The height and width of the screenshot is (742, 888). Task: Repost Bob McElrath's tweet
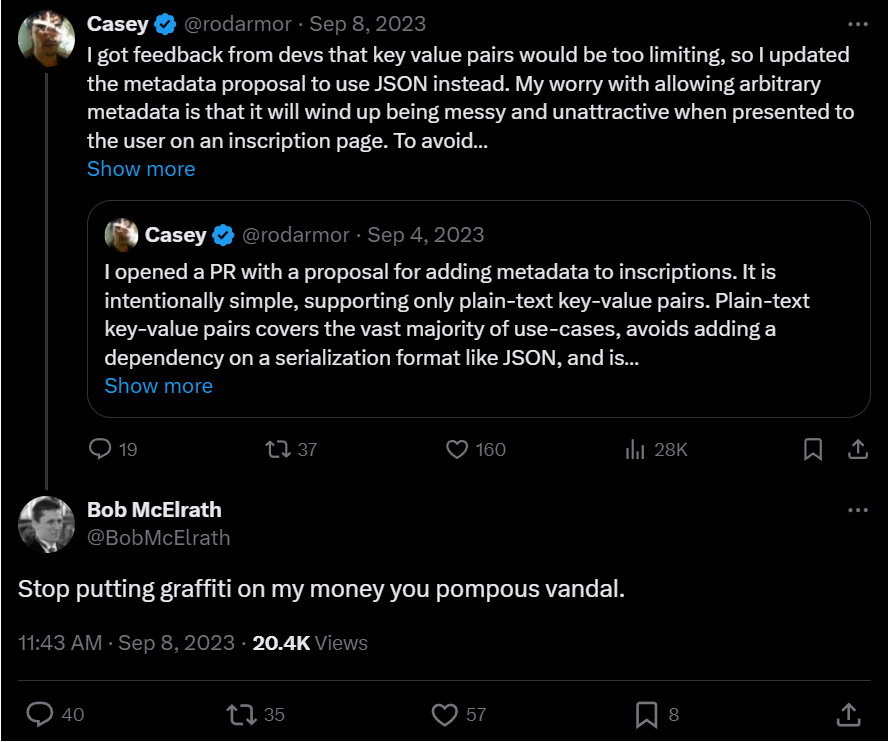tap(240, 714)
